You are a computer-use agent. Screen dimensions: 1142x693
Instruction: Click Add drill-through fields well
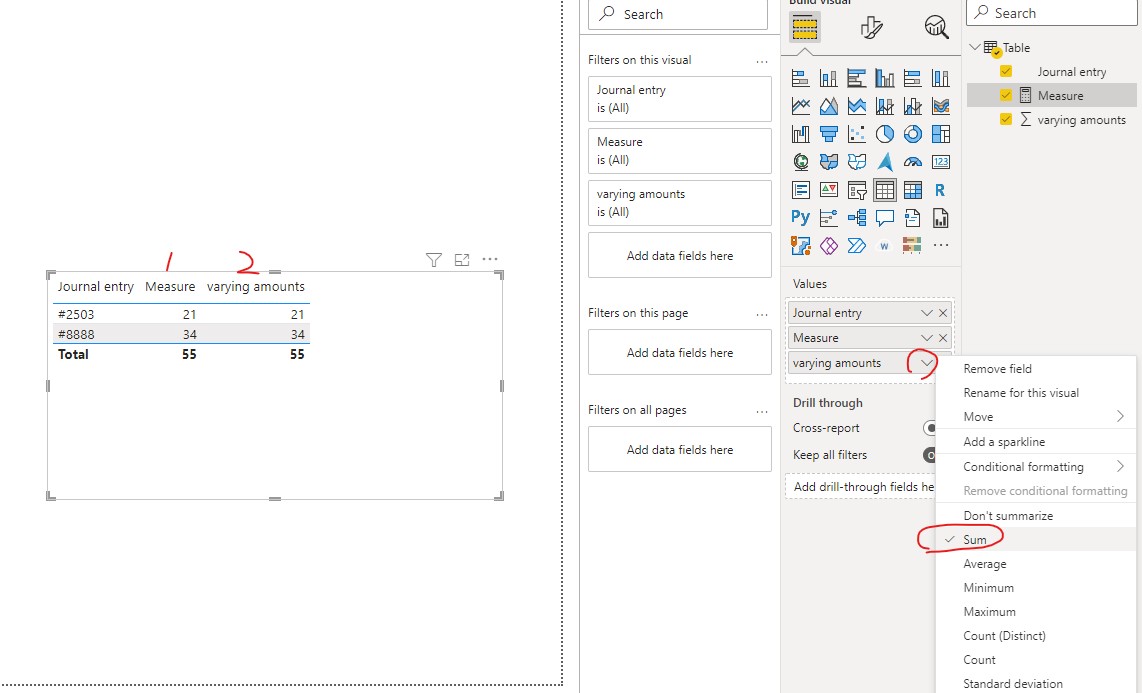click(x=860, y=486)
